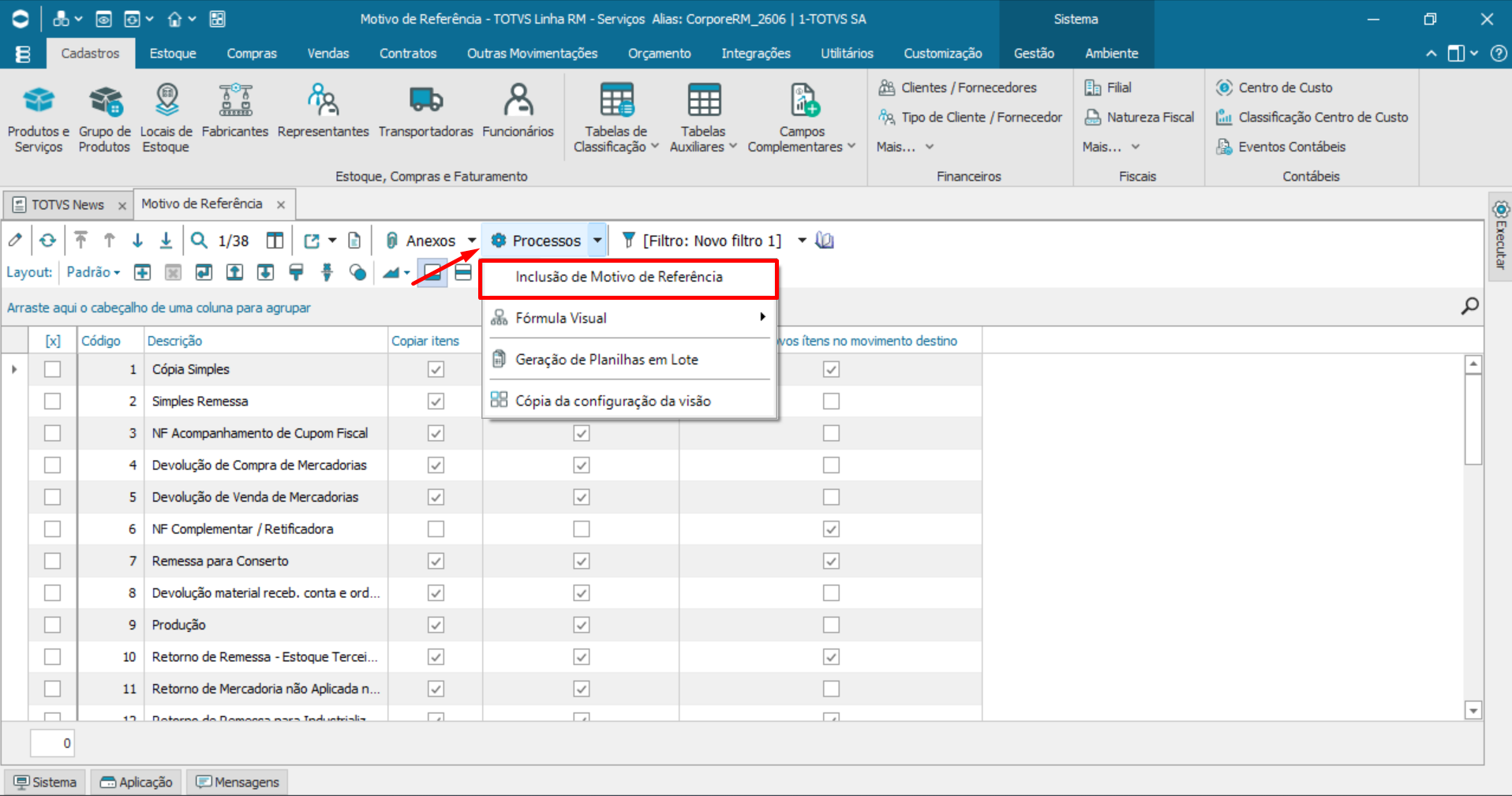This screenshot has height=796, width=1512.
Task: Choose Geração de Planilhas em Lote
Action: (x=628, y=360)
